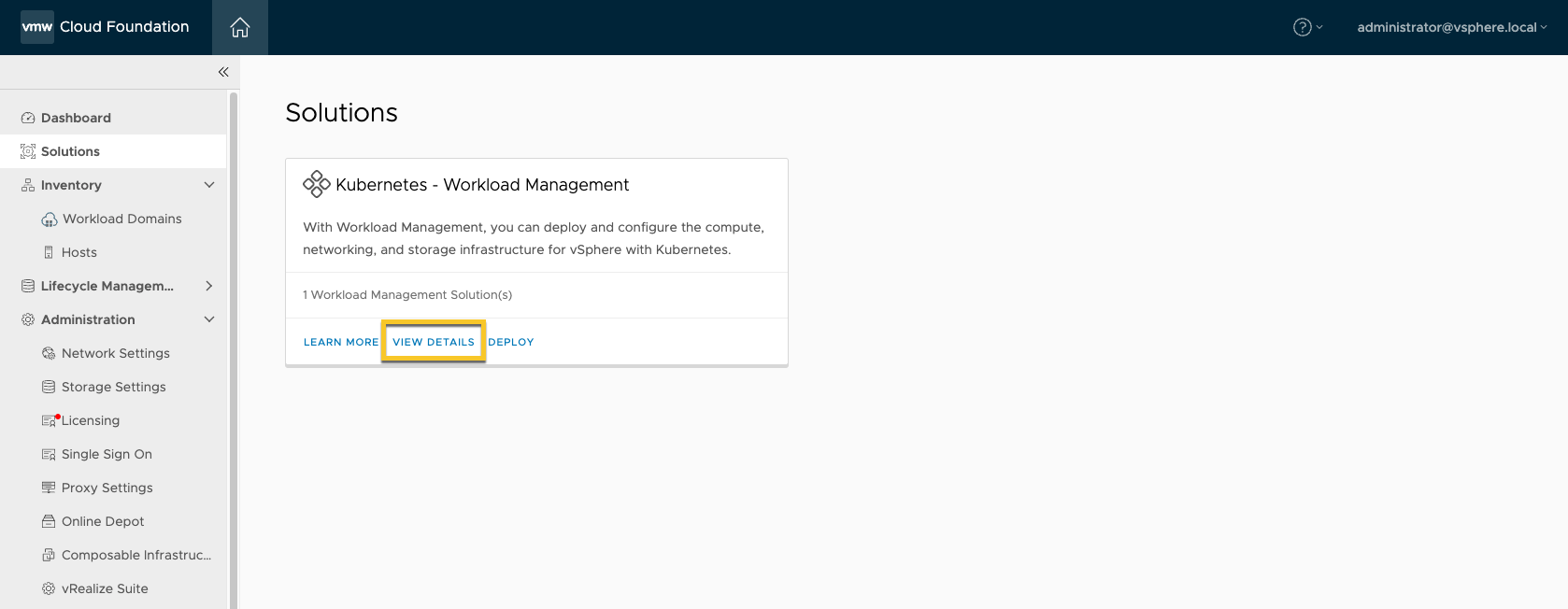The width and height of the screenshot is (1568, 609).
Task: Click the Kubernetes - Workload Management heading
Action: pyautogui.click(x=482, y=185)
